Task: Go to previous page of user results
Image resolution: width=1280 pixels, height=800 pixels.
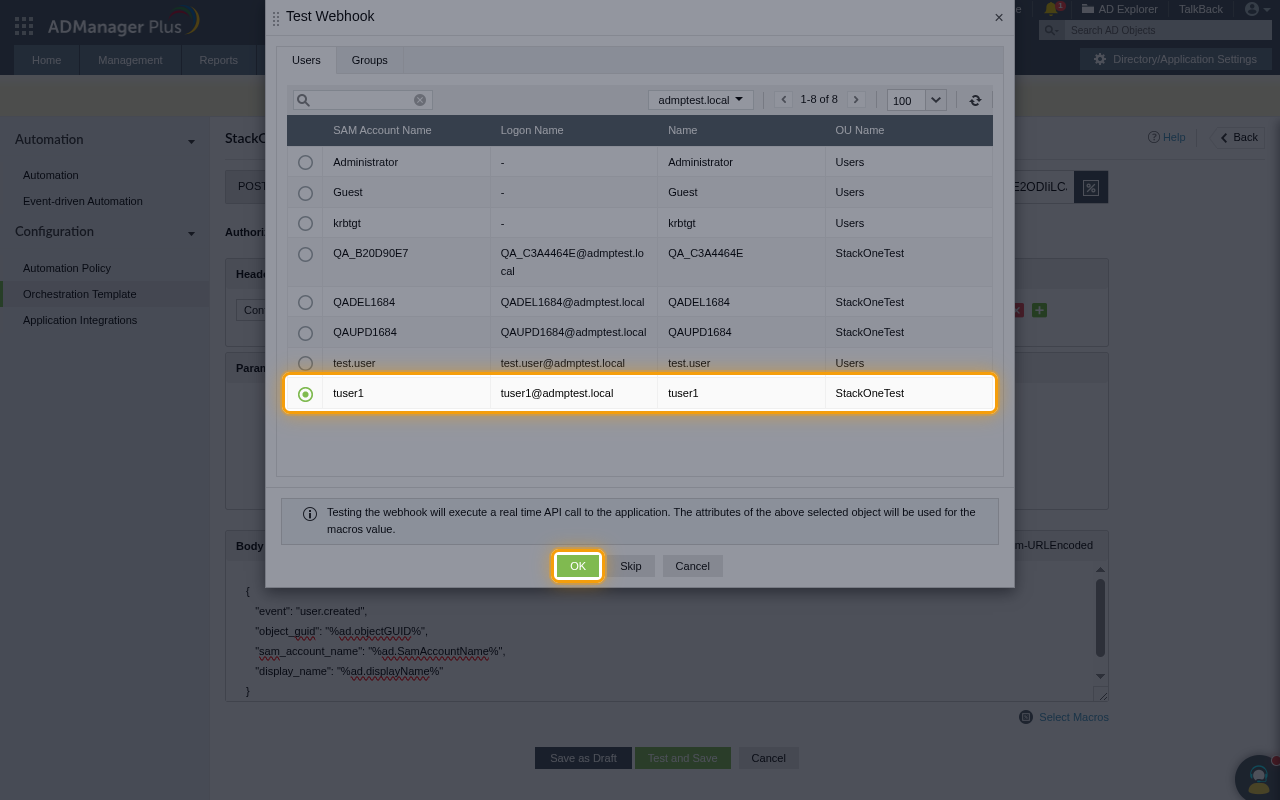Action: 784,100
